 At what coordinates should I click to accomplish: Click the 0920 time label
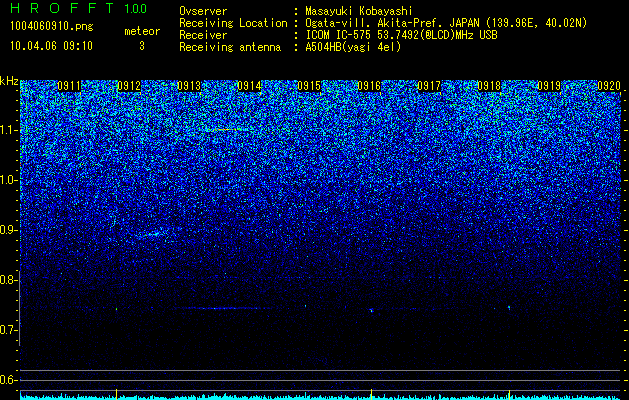[x=609, y=86]
